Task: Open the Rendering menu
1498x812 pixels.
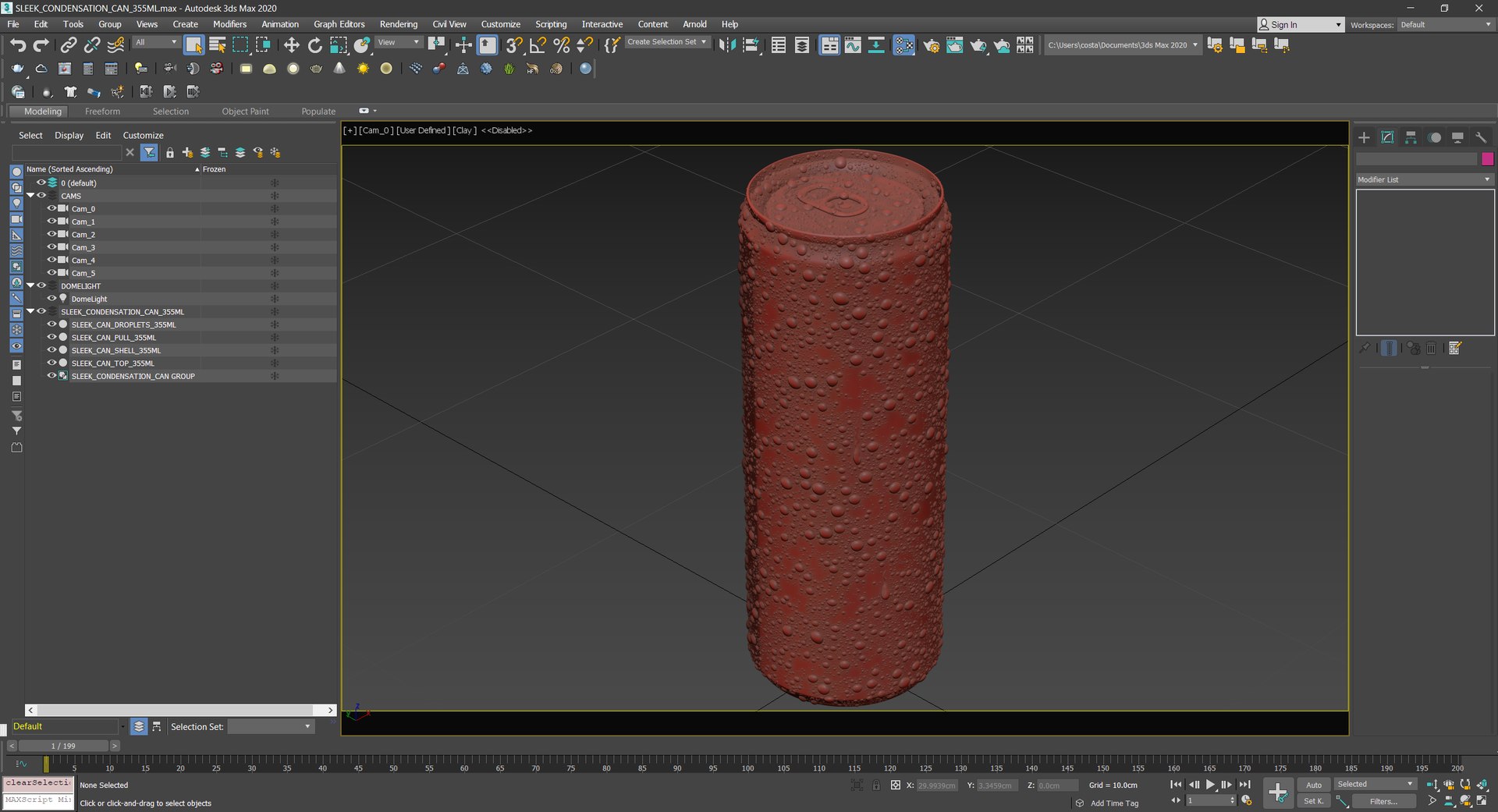Action: point(398,24)
